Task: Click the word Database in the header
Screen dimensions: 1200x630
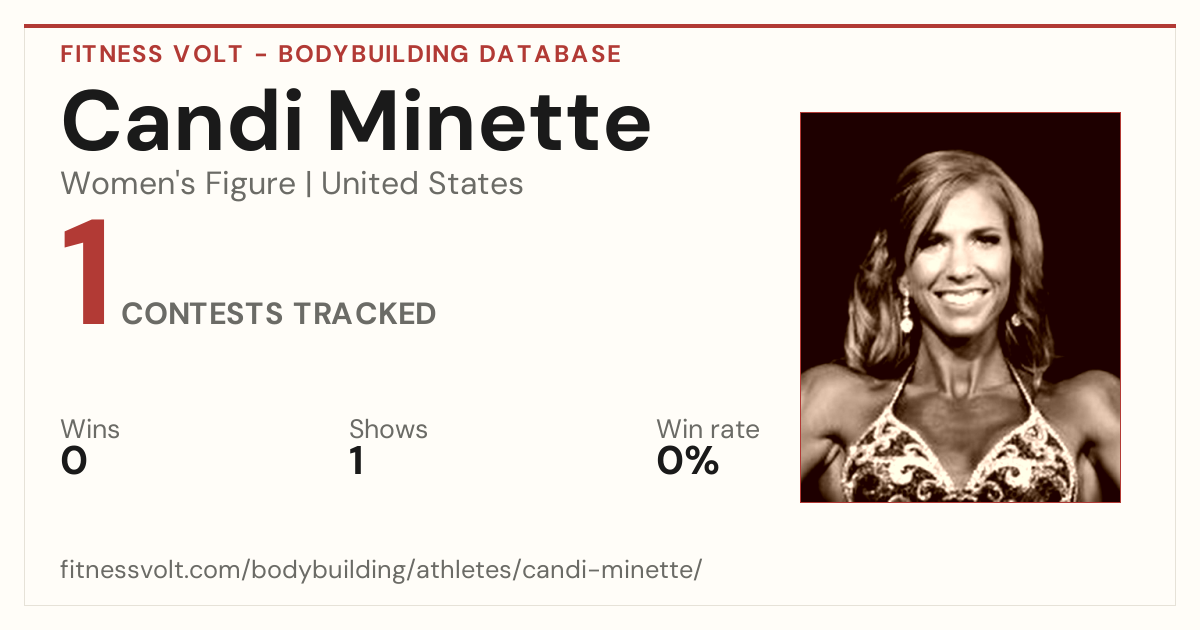Action: click(x=550, y=54)
